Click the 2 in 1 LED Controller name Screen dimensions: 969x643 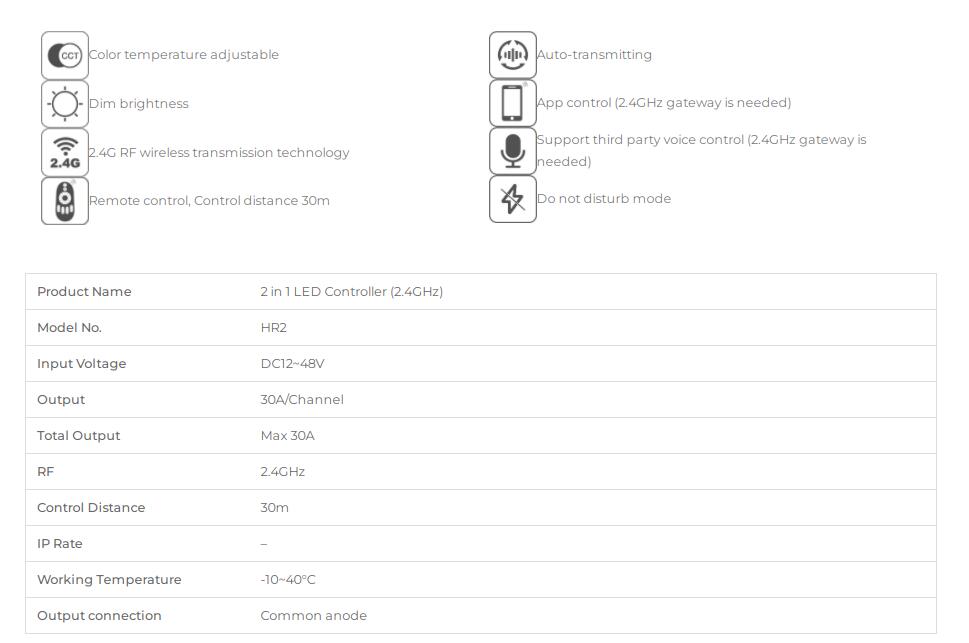(352, 291)
